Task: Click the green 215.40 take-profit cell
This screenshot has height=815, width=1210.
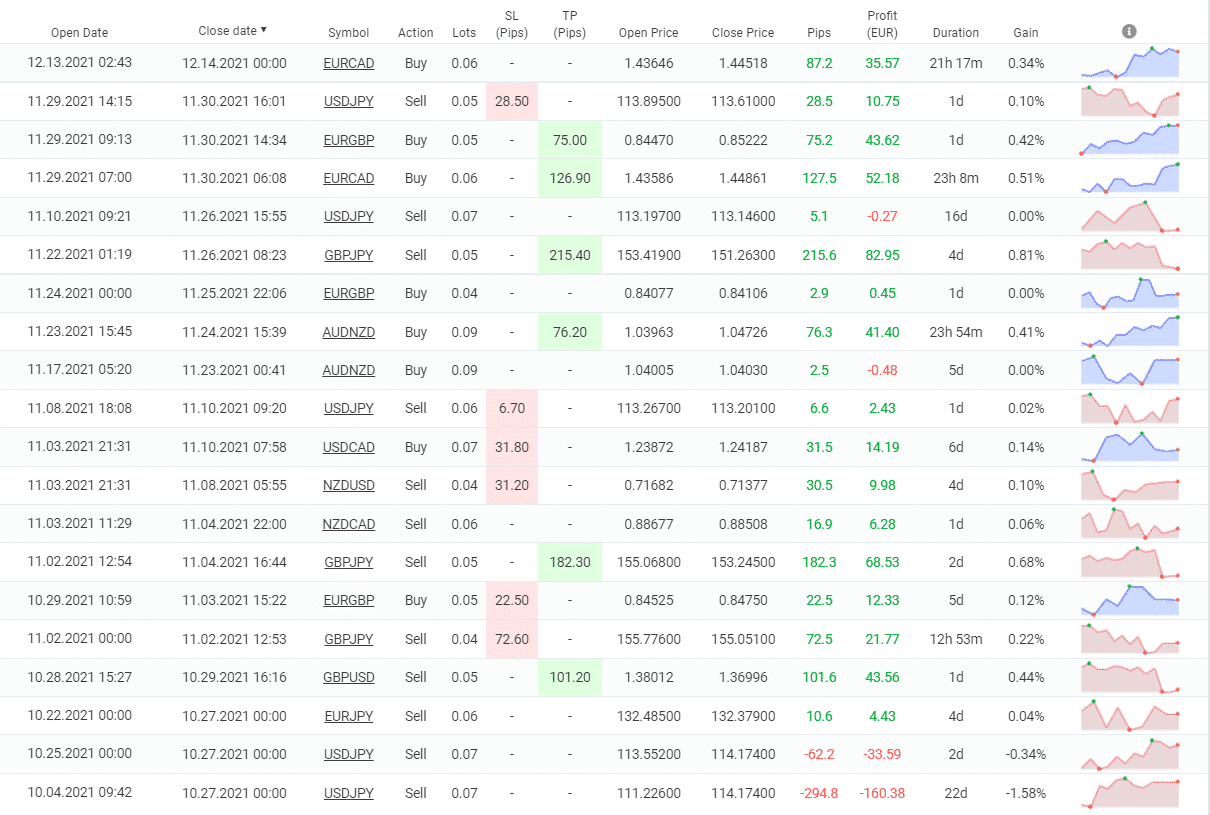Action: tap(570, 255)
